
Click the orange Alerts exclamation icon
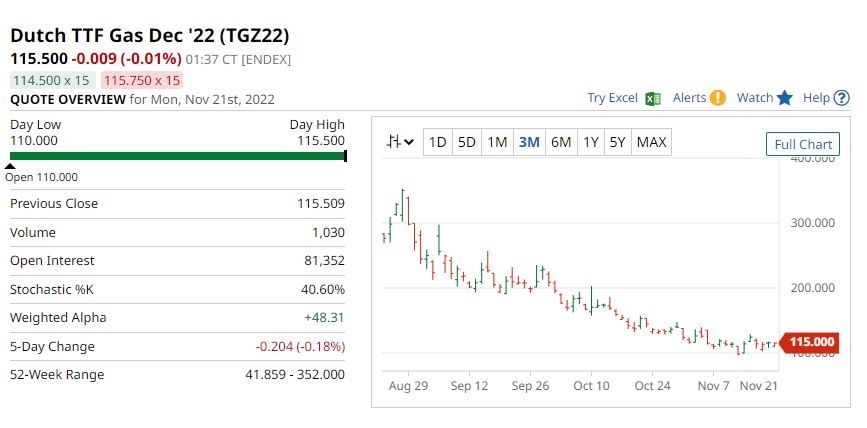tap(717, 98)
